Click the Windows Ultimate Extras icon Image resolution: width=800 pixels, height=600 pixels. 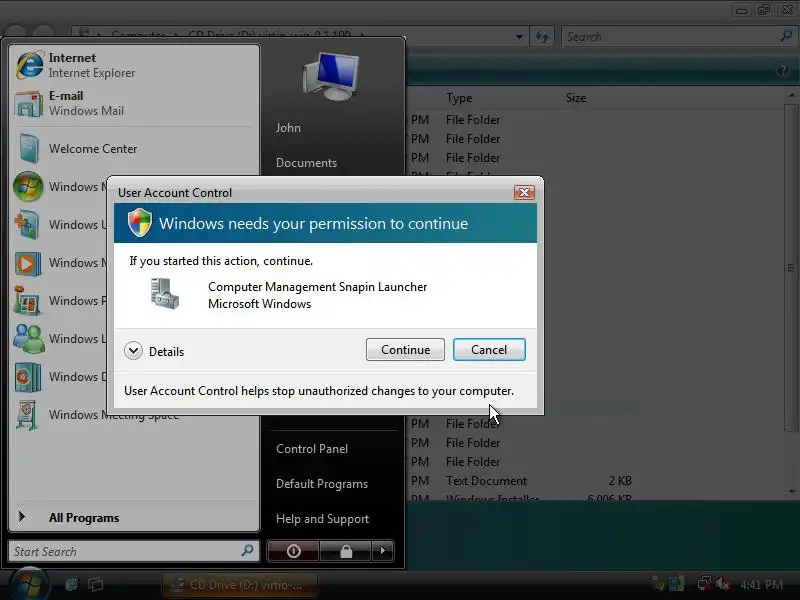(x=27, y=224)
